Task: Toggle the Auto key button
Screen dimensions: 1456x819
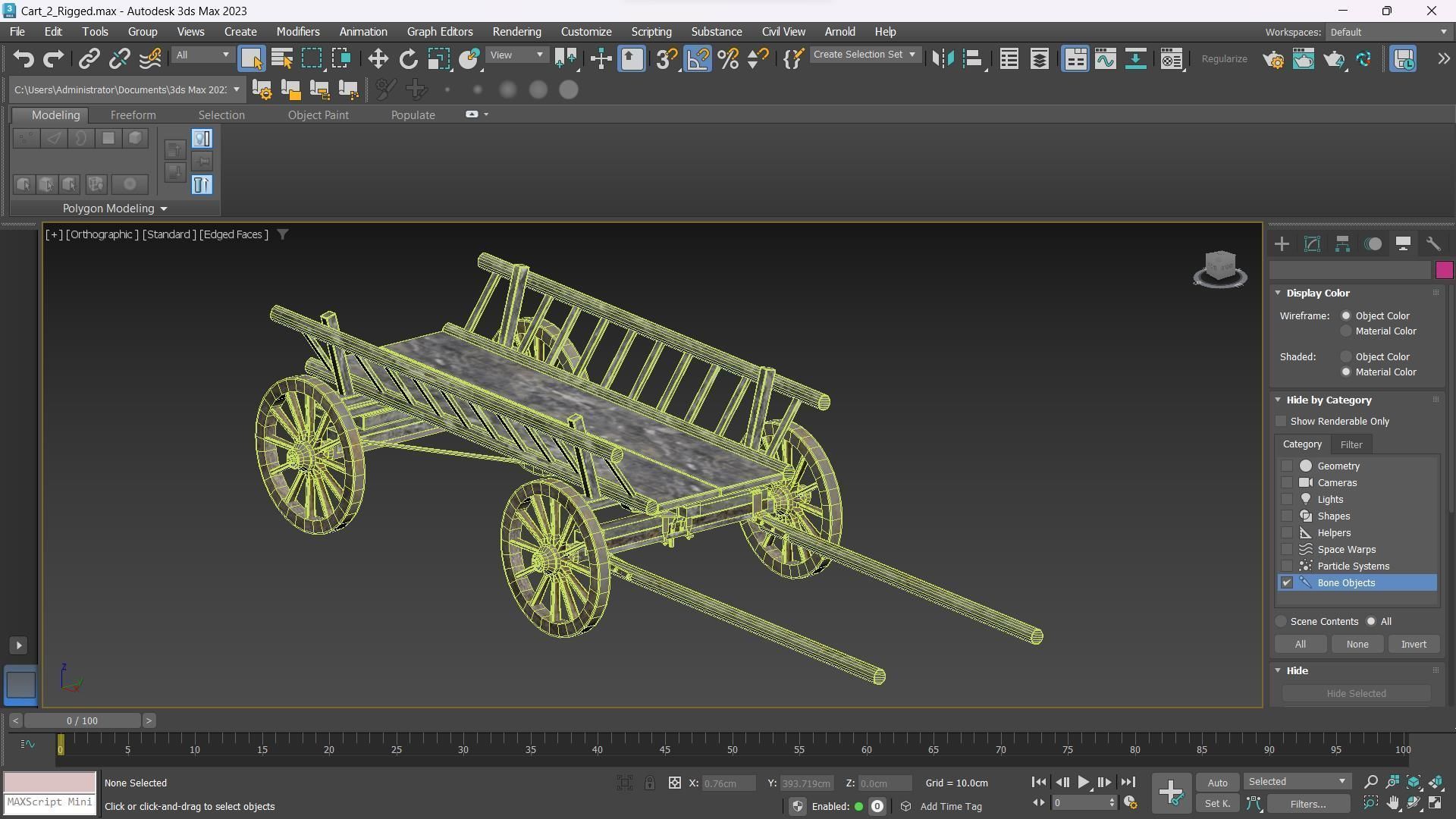Action: click(x=1217, y=783)
